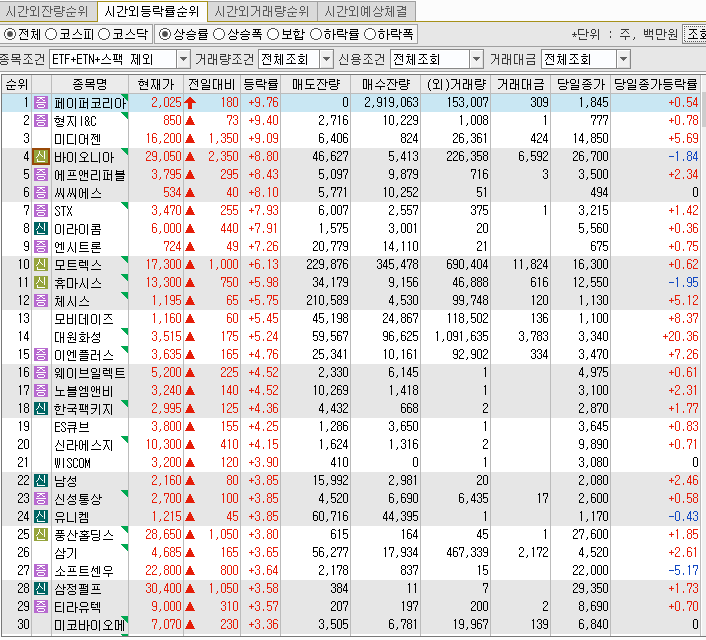
Task: Click the 증 badge icon for 웨이브일렉트
Action: tap(41, 373)
